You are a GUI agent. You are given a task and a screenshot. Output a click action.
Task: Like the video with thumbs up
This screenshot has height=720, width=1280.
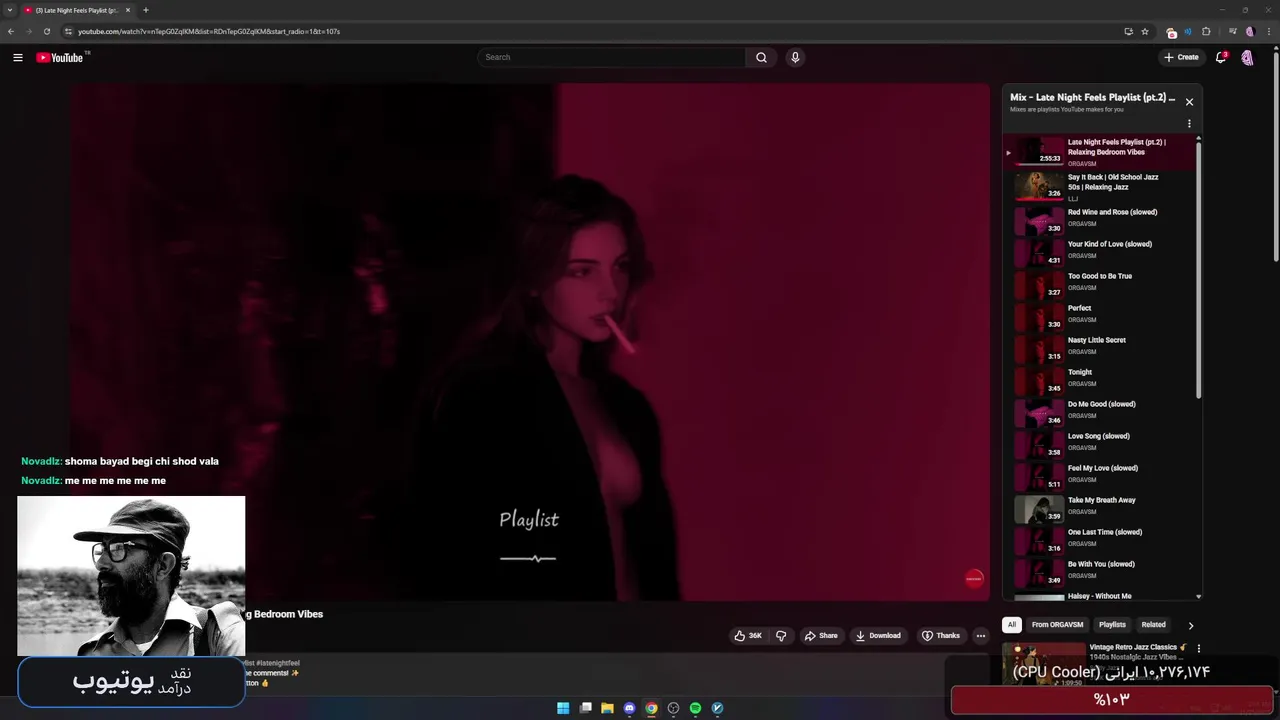[748, 635]
